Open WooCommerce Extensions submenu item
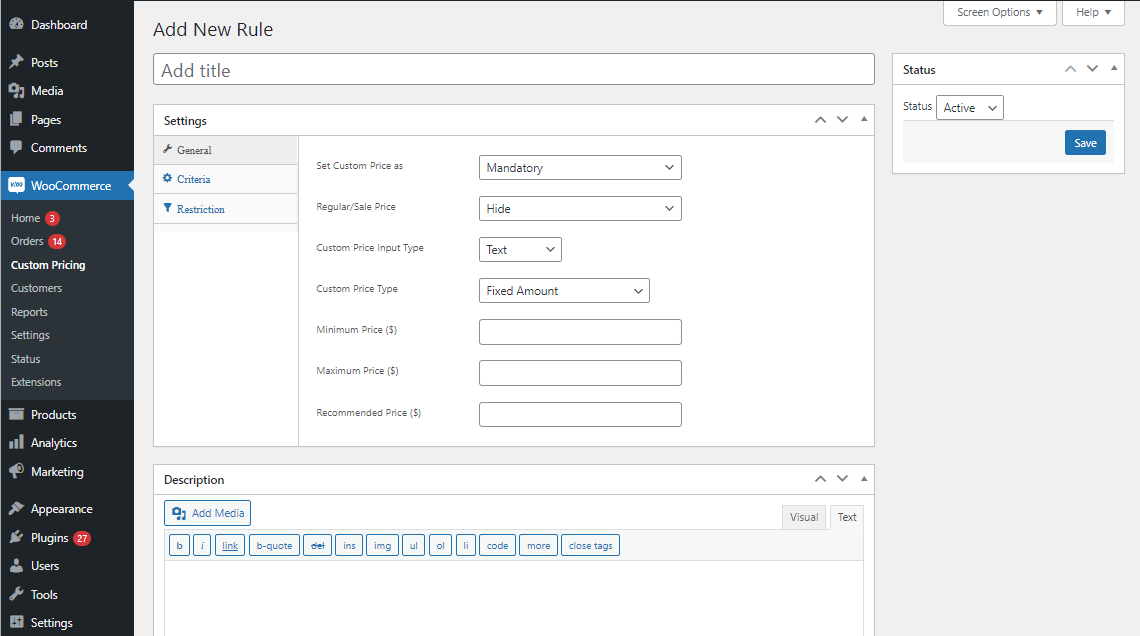This screenshot has width=1140, height=636. pyautogui.click(x=36, y=382)
